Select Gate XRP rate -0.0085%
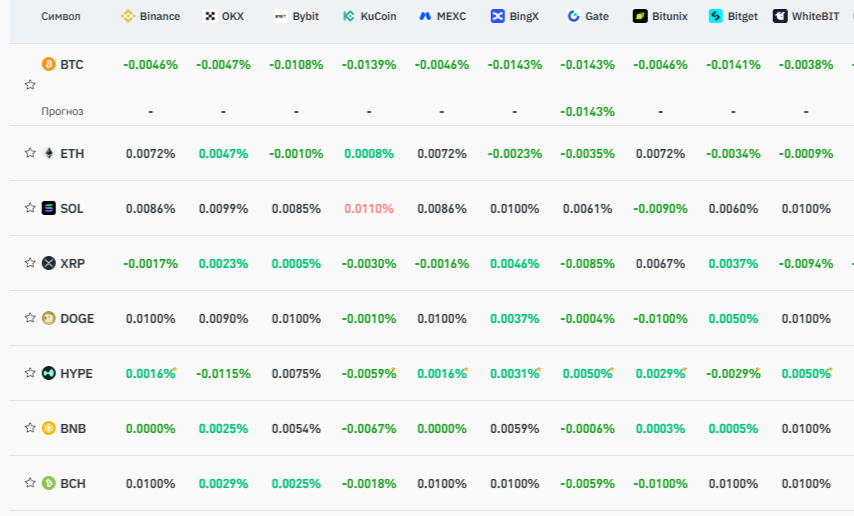Viewport: 854px width, 516px height. [587, 263]
